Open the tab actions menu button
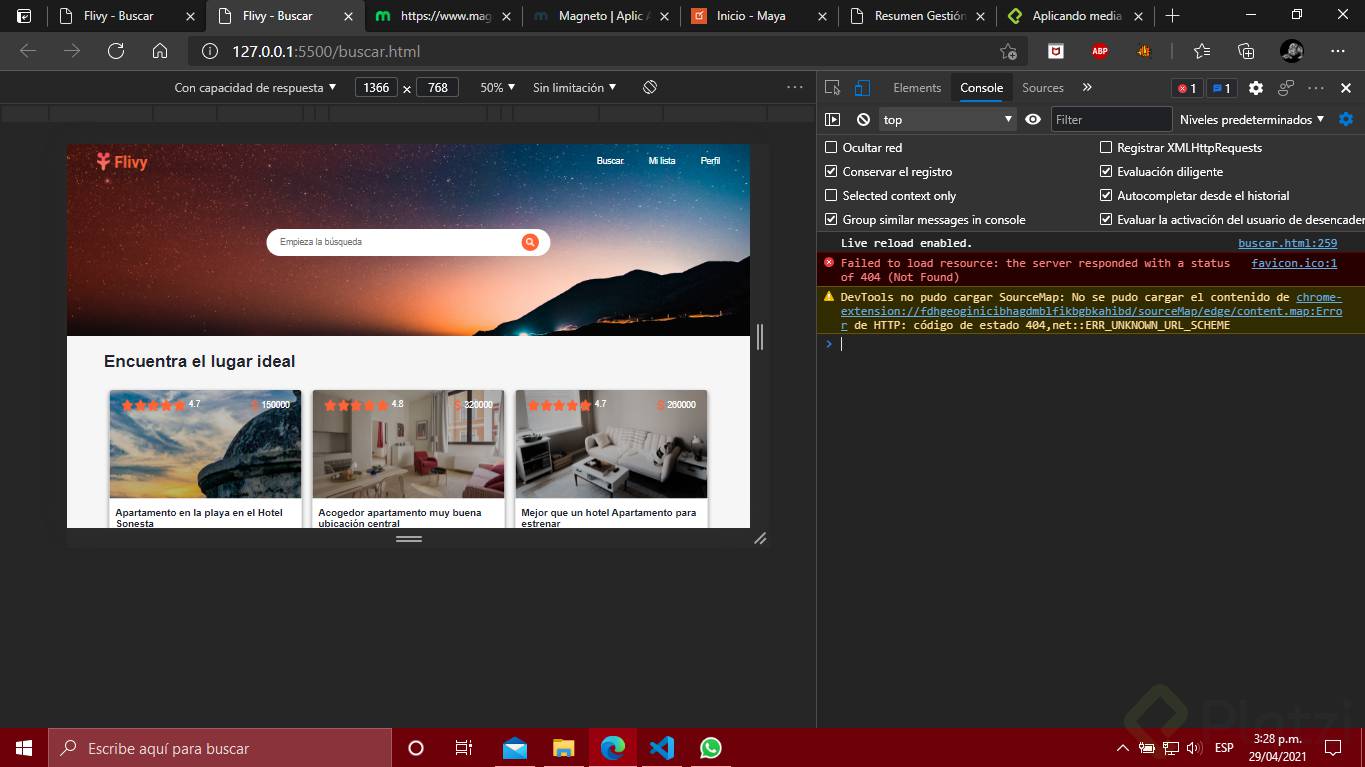This screenshot has width=1365, height=767. click(x=24, y=16)
